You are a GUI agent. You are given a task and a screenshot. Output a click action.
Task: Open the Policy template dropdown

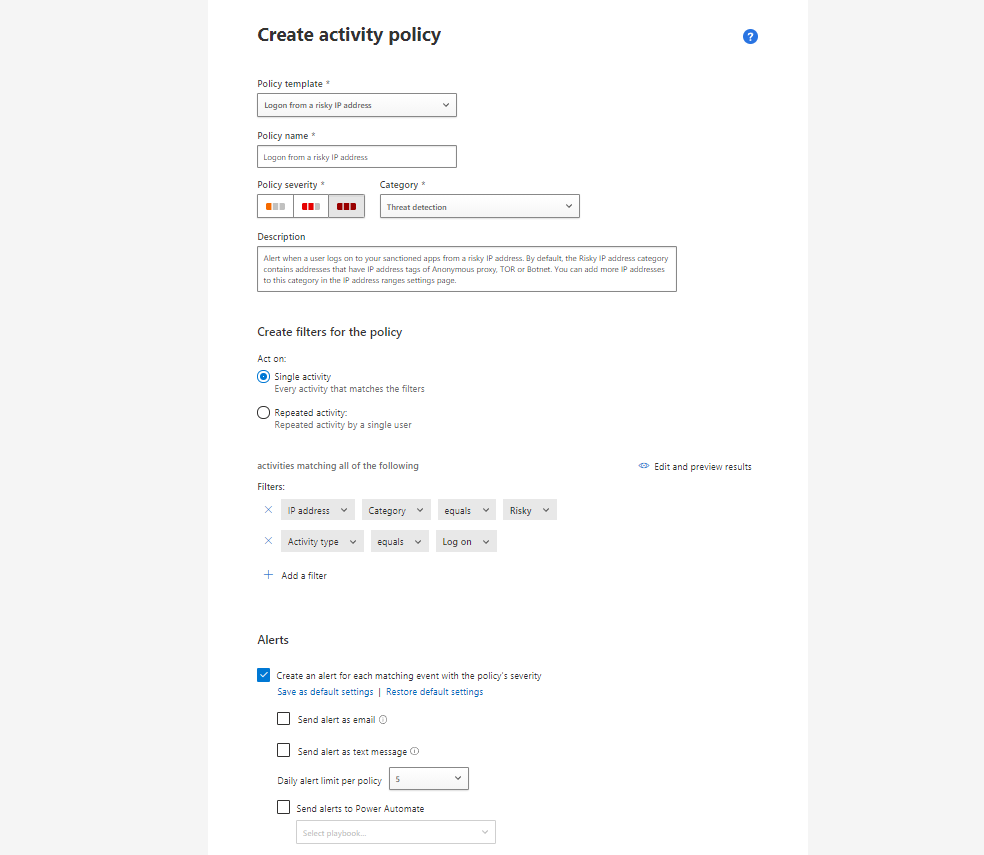pos(356,105)
